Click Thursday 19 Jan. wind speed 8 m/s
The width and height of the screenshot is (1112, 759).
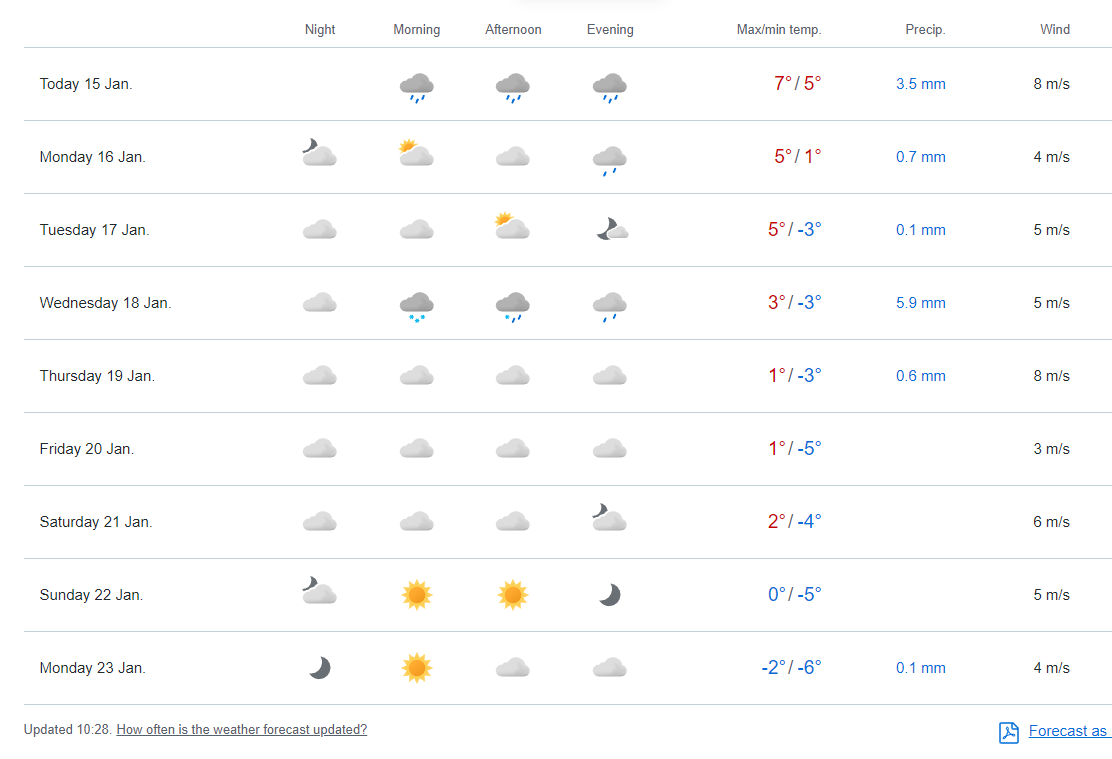1051,376
